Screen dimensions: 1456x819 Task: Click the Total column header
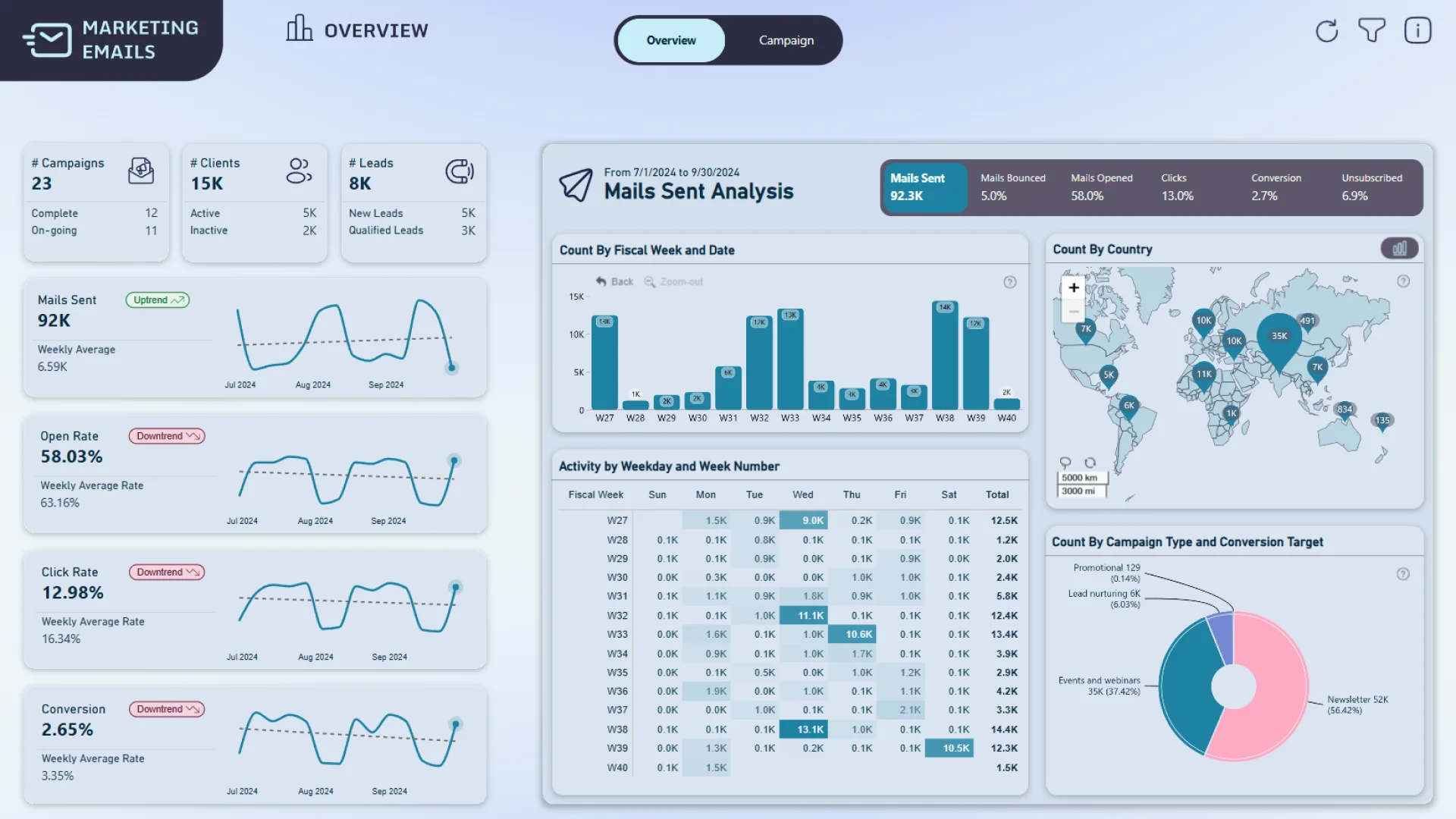pos(997,494)
